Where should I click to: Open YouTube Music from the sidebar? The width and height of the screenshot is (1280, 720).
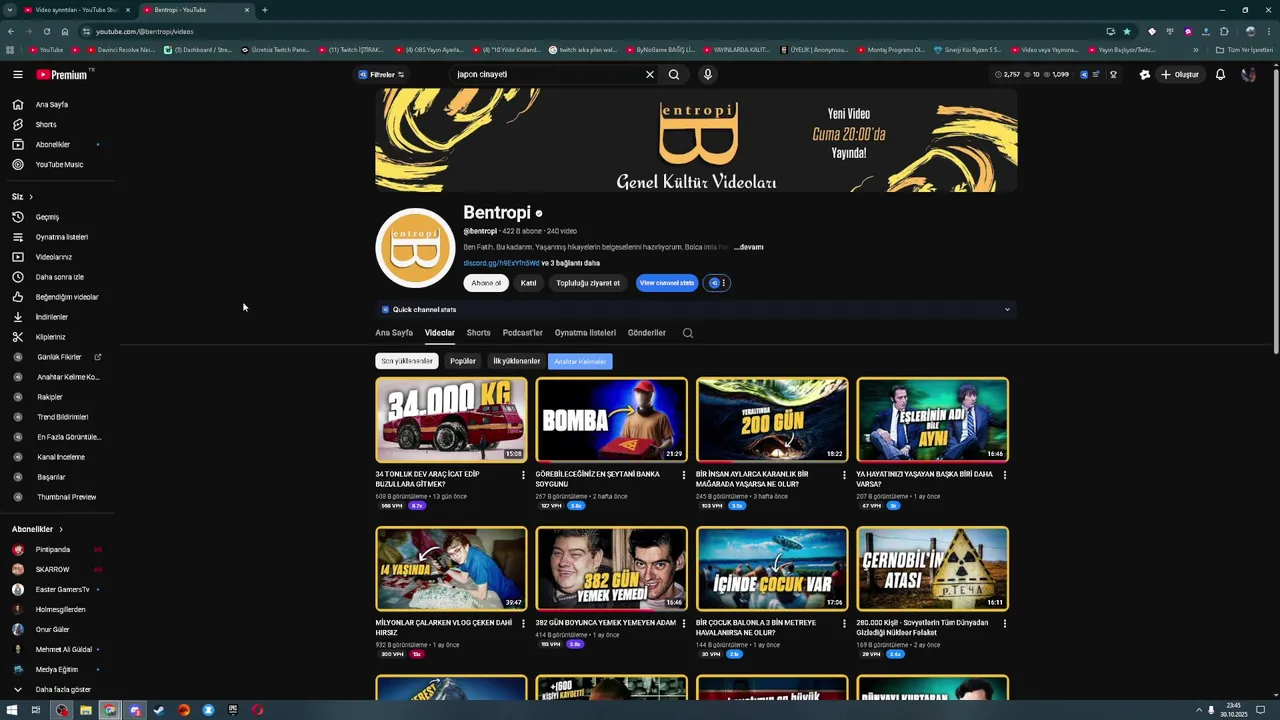(59, 165)
